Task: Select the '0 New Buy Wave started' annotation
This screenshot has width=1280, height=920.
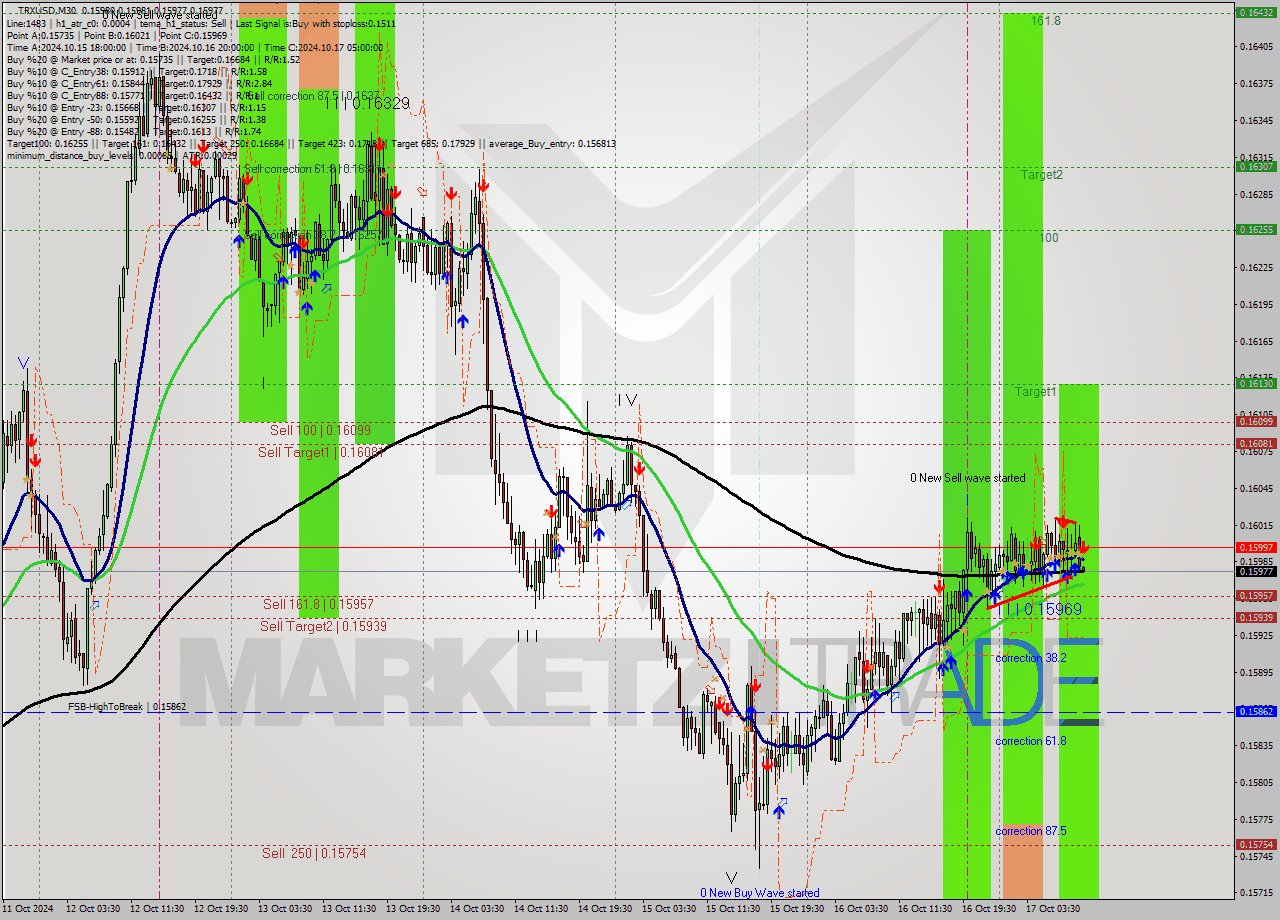Action: tap(759, 893)
